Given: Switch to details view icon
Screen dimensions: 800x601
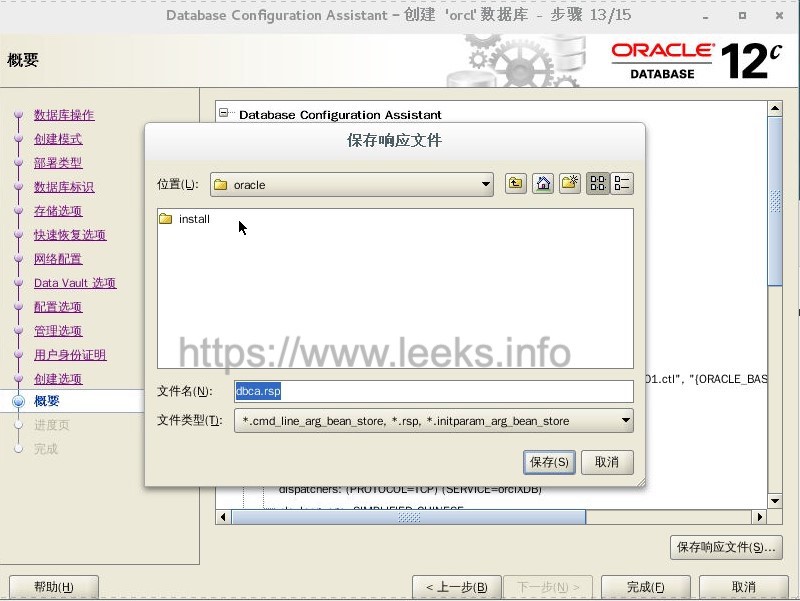Looking at the screenshot, I should (622, 184).
